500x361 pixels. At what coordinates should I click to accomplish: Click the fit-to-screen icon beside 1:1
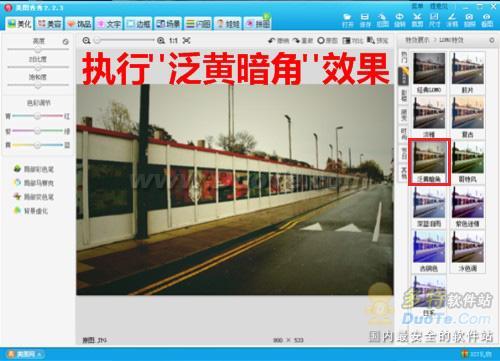[x=186, y=41]
